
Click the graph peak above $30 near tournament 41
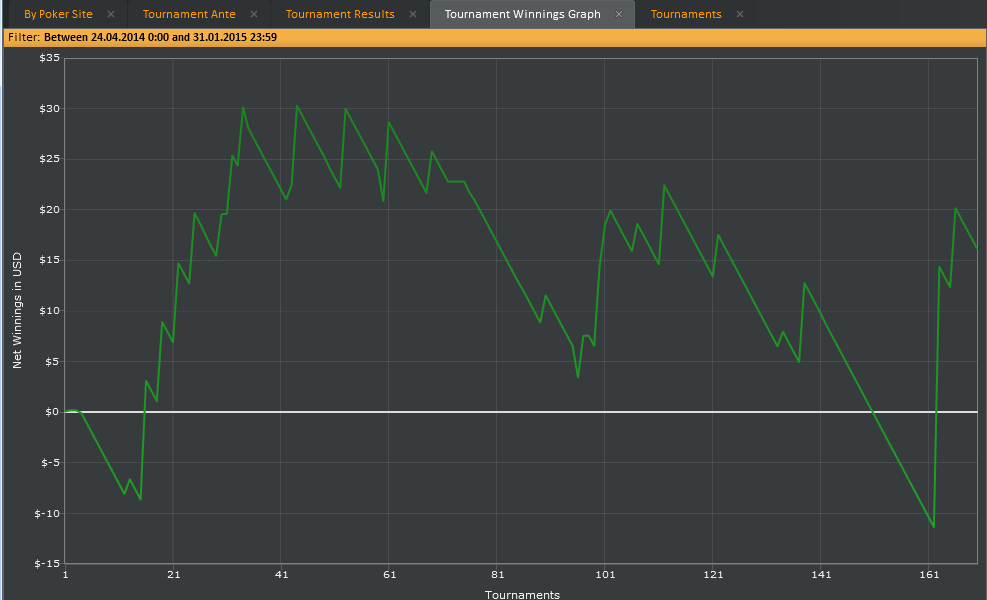[297, 106]
